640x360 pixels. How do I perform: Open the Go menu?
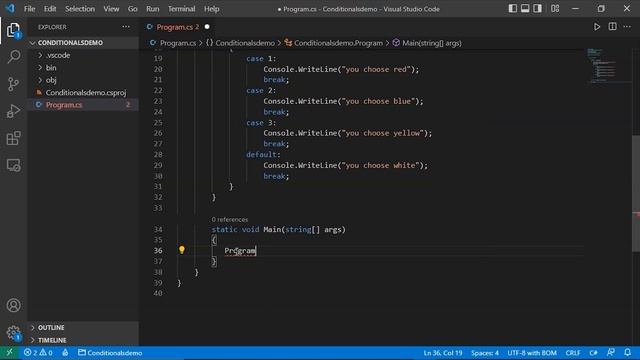coord(133,9)
